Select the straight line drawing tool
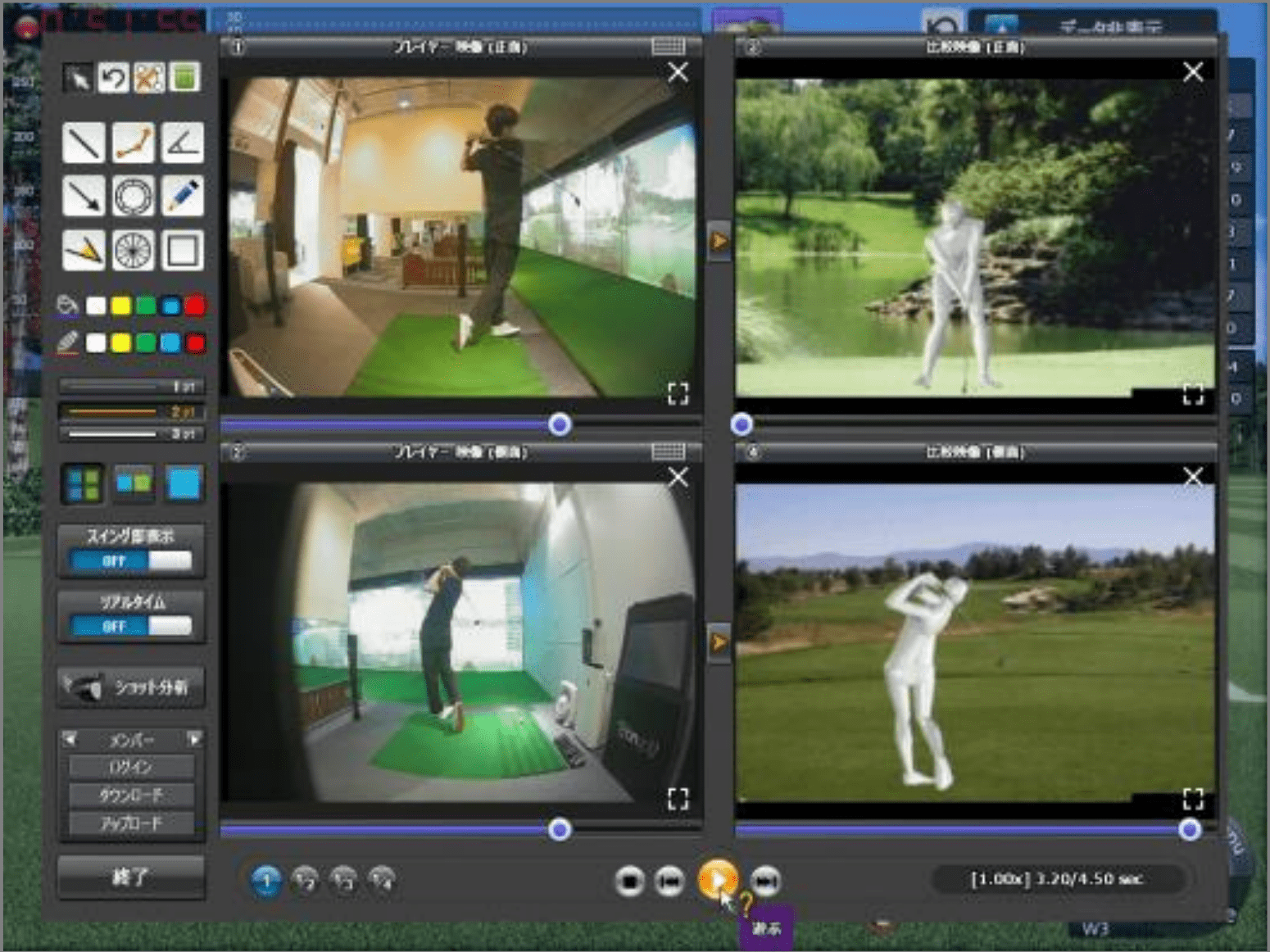1270x952 pixels. (x=84, y=143)
